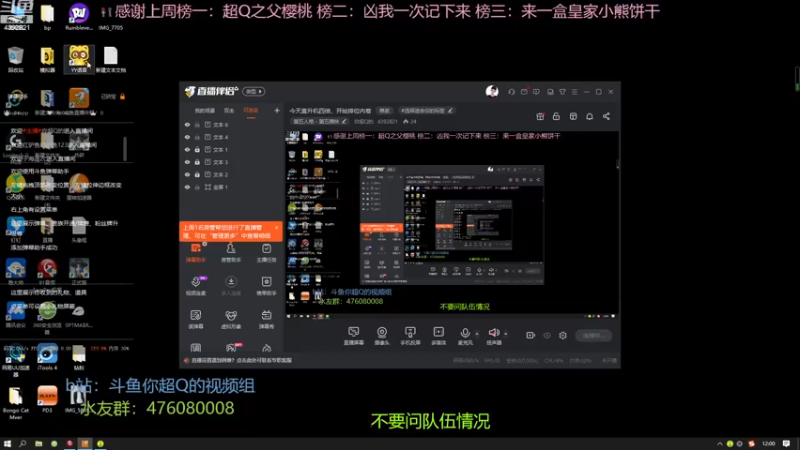The image size is (800, 450).
Task: Select the orange highlighted scene tab
Action: [251, 110]
